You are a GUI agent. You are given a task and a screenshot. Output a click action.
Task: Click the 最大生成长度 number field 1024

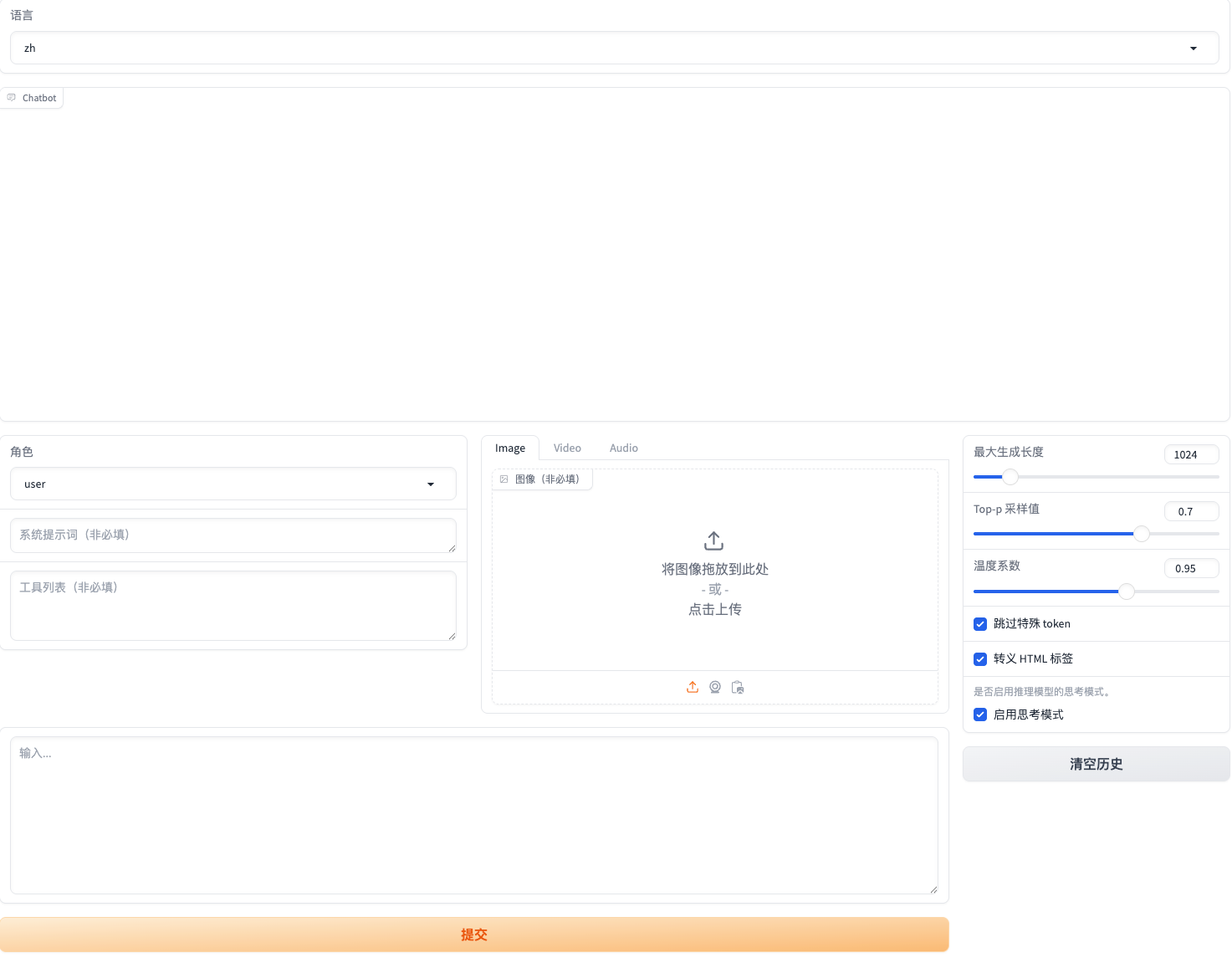1192,454
